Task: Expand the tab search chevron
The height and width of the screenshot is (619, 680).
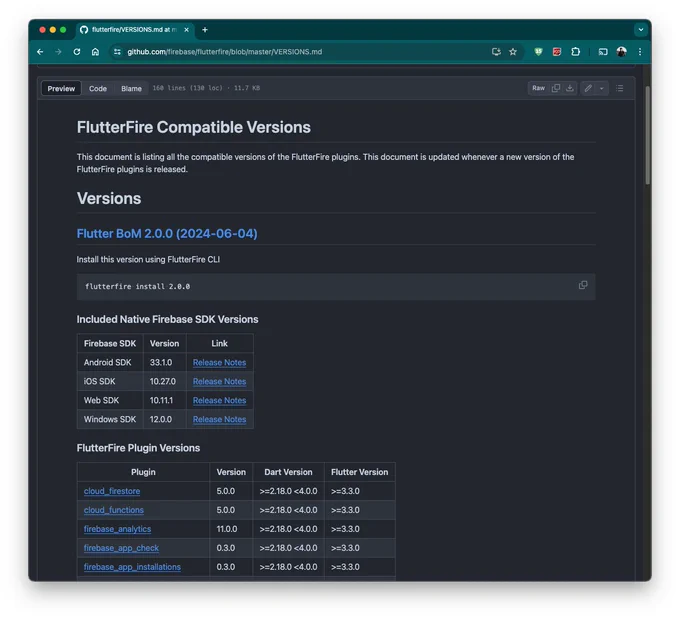Action: [641, 29]
